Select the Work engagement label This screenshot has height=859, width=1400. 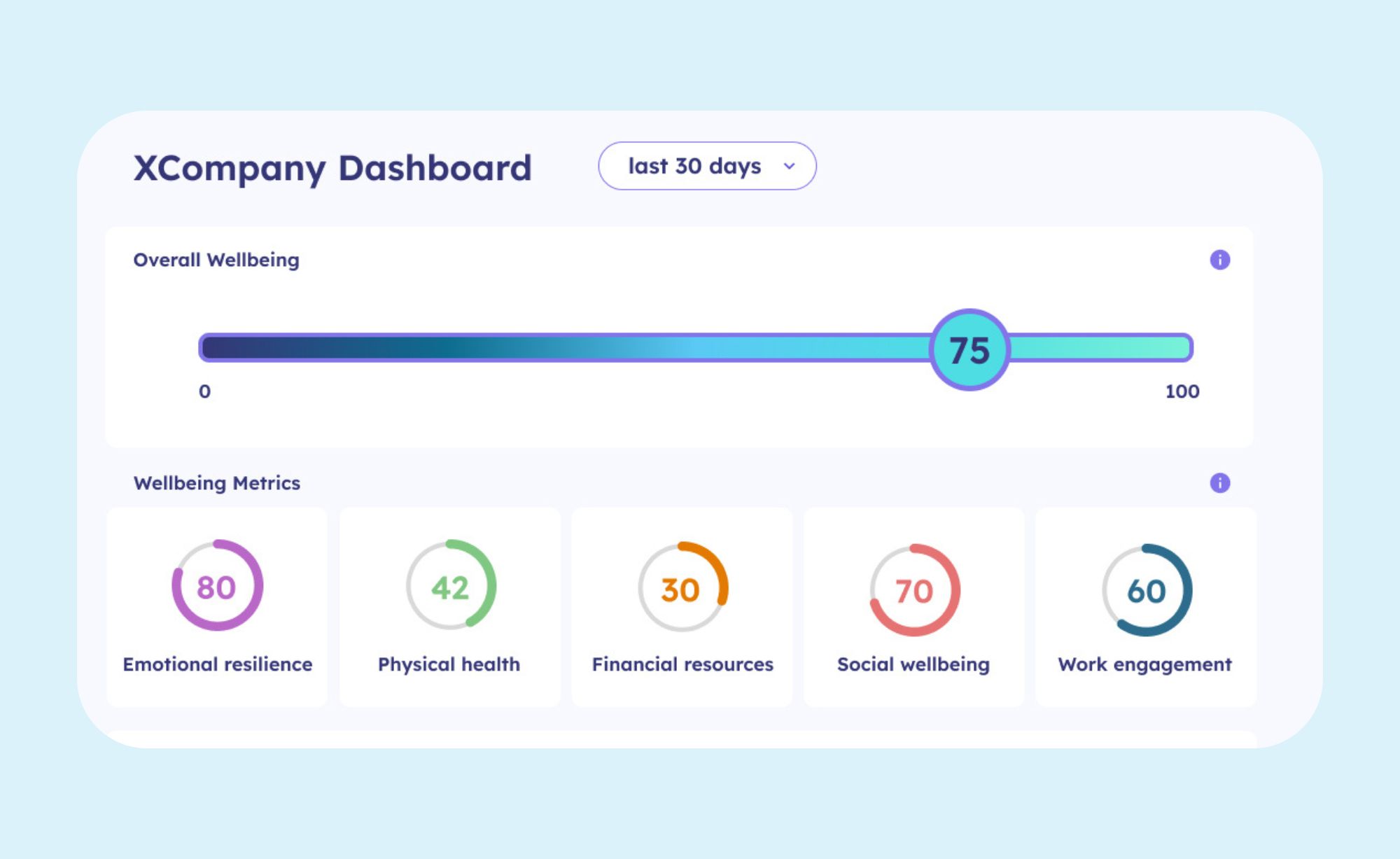[x=1144, y=664]
